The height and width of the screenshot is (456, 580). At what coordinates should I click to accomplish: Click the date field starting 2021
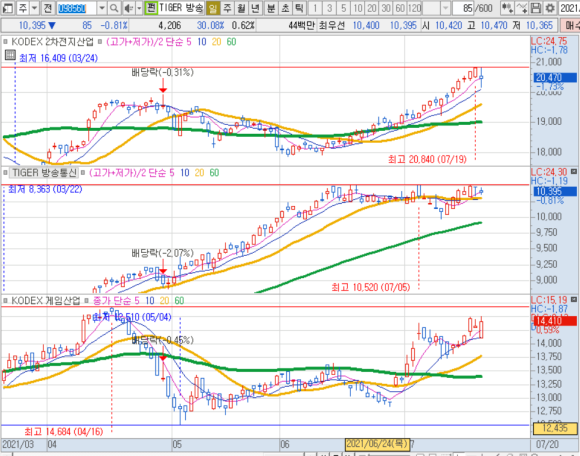[569, 8]
